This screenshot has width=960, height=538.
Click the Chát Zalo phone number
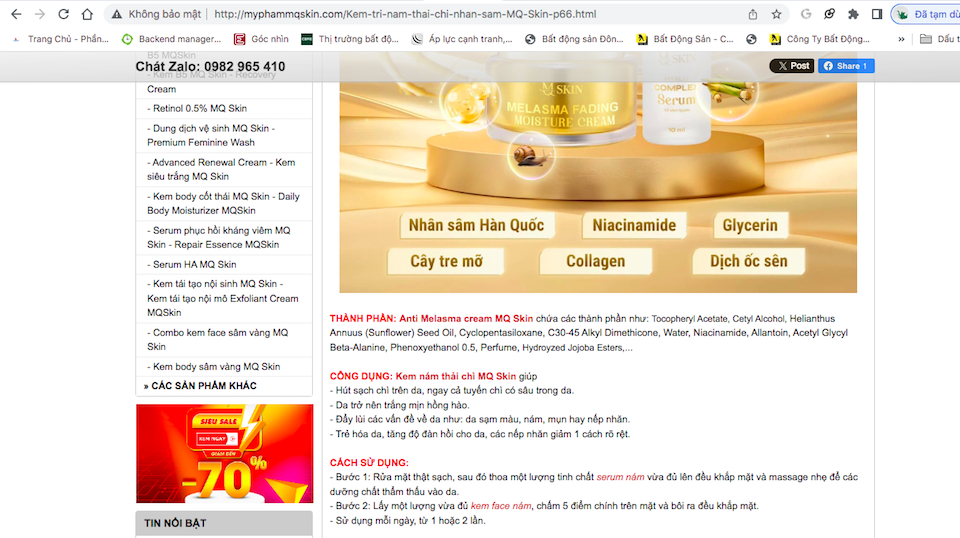tap(210, 67)
